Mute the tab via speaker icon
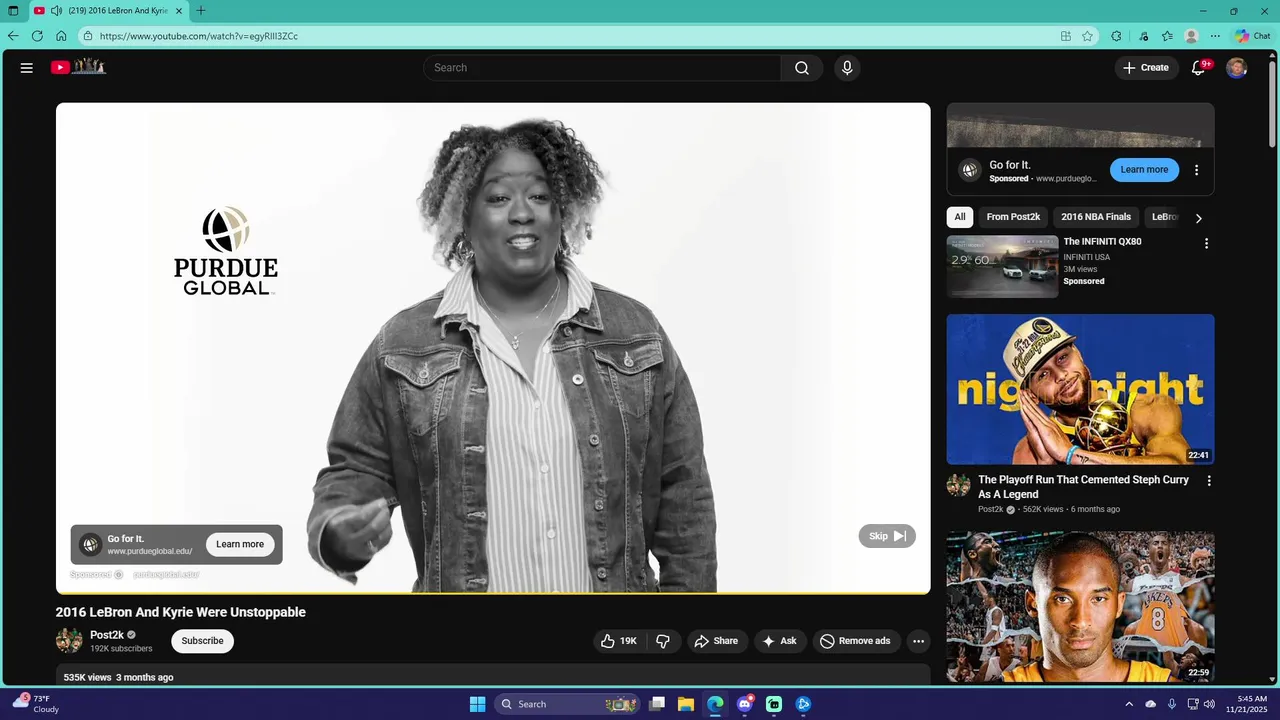 (x=57, y=11)
